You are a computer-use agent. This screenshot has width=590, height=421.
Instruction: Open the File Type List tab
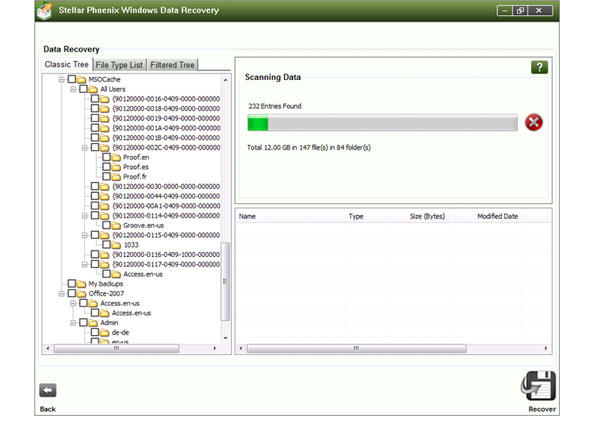(119, 65)
